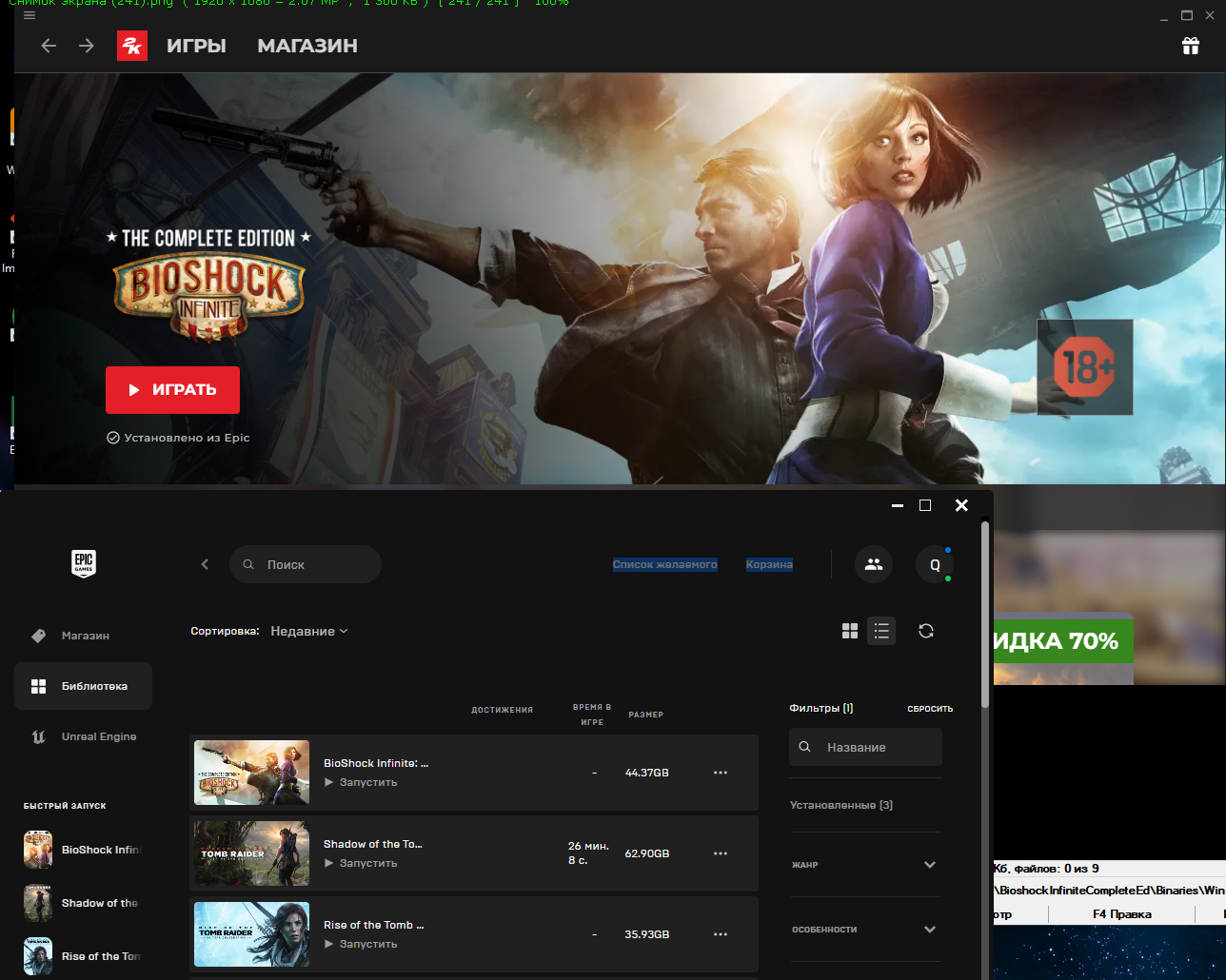Click the Фильтры (1) heading
This screenshot has width=1226, height=980.
(821, 708)
